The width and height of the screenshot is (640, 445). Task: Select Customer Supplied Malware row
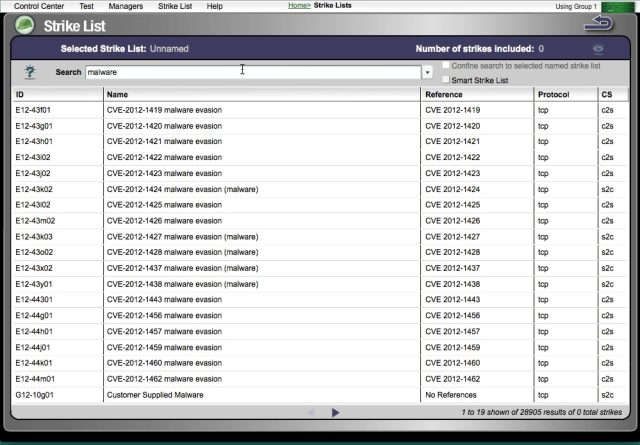pos(320,395)
